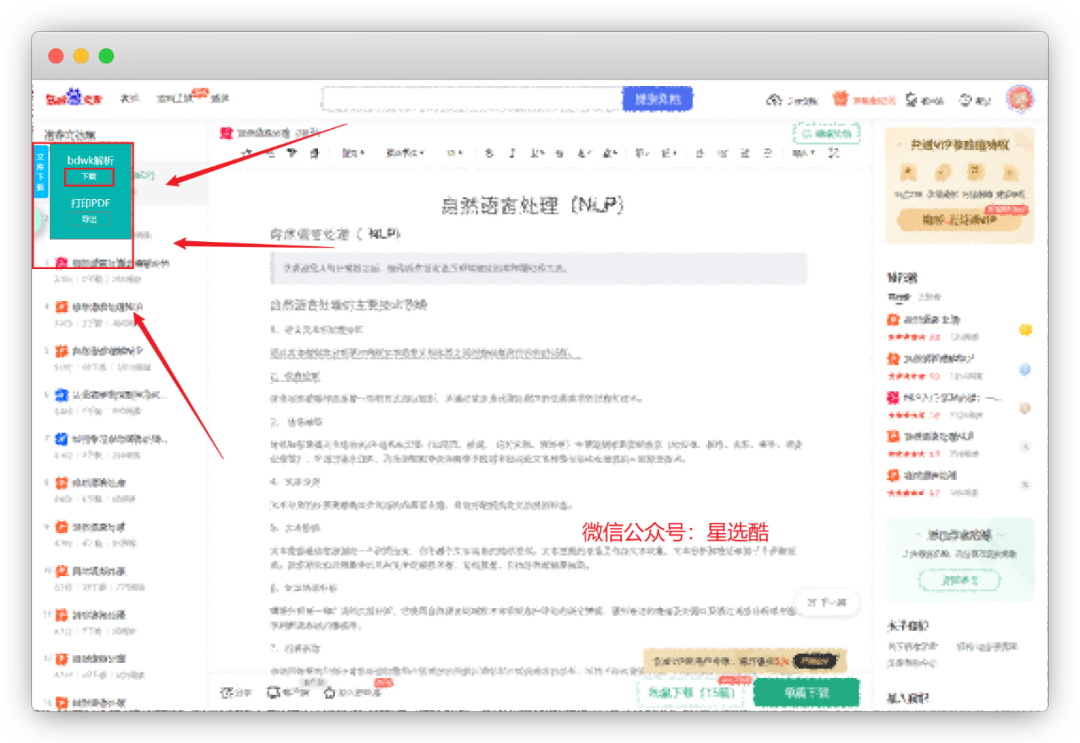Open the font color dropdown in toolbar
Screen dimensions: 1080x743
[585, 153]
